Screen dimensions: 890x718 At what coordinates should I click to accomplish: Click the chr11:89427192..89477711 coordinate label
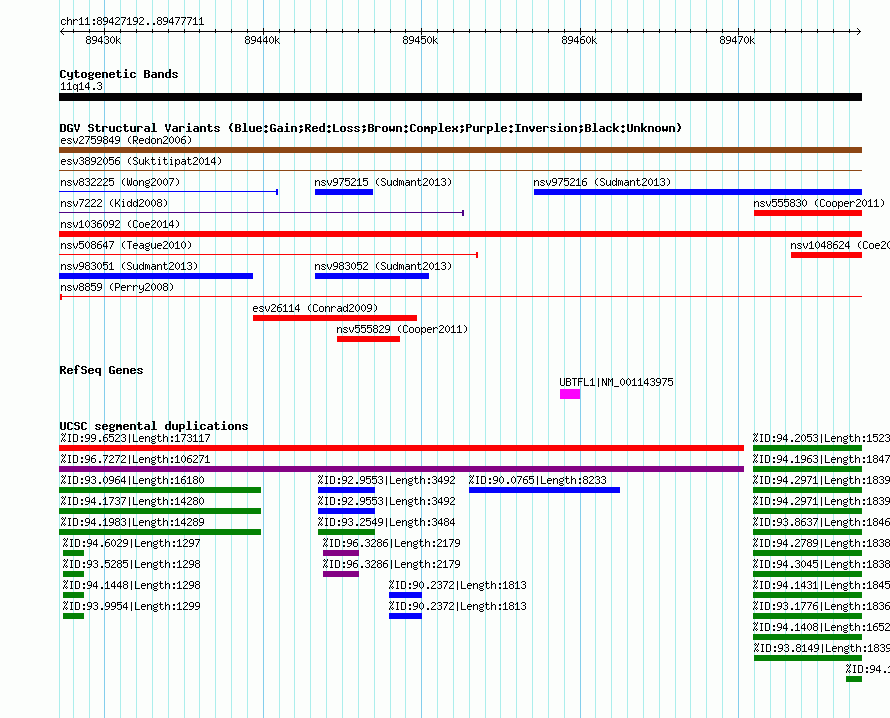click(132, 21)
